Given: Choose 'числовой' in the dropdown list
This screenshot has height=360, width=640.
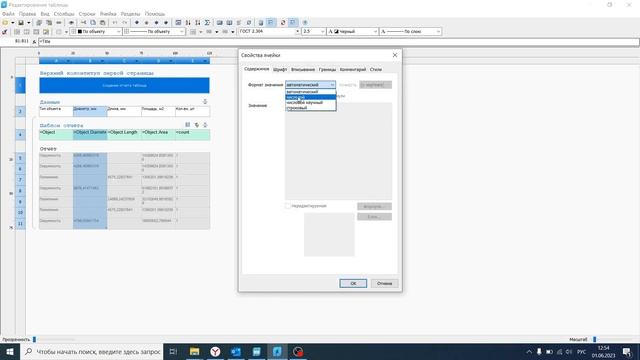Looking at the screenshot, I should [x=311, y=97].
